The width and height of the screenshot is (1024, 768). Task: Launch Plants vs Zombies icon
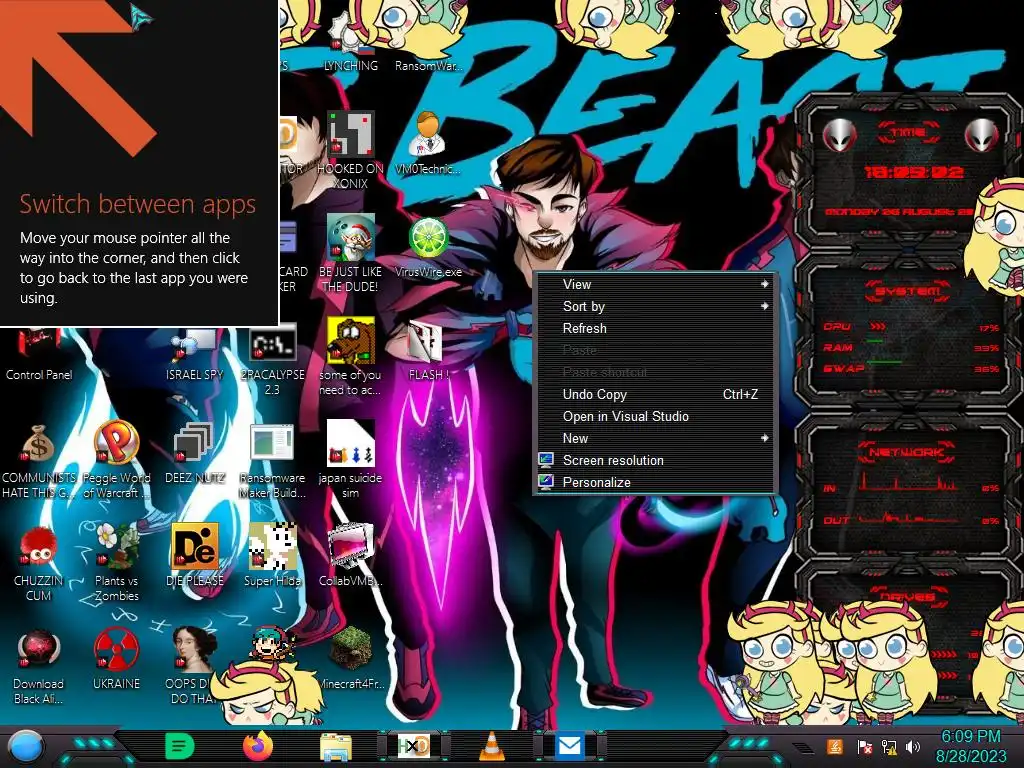117,563
